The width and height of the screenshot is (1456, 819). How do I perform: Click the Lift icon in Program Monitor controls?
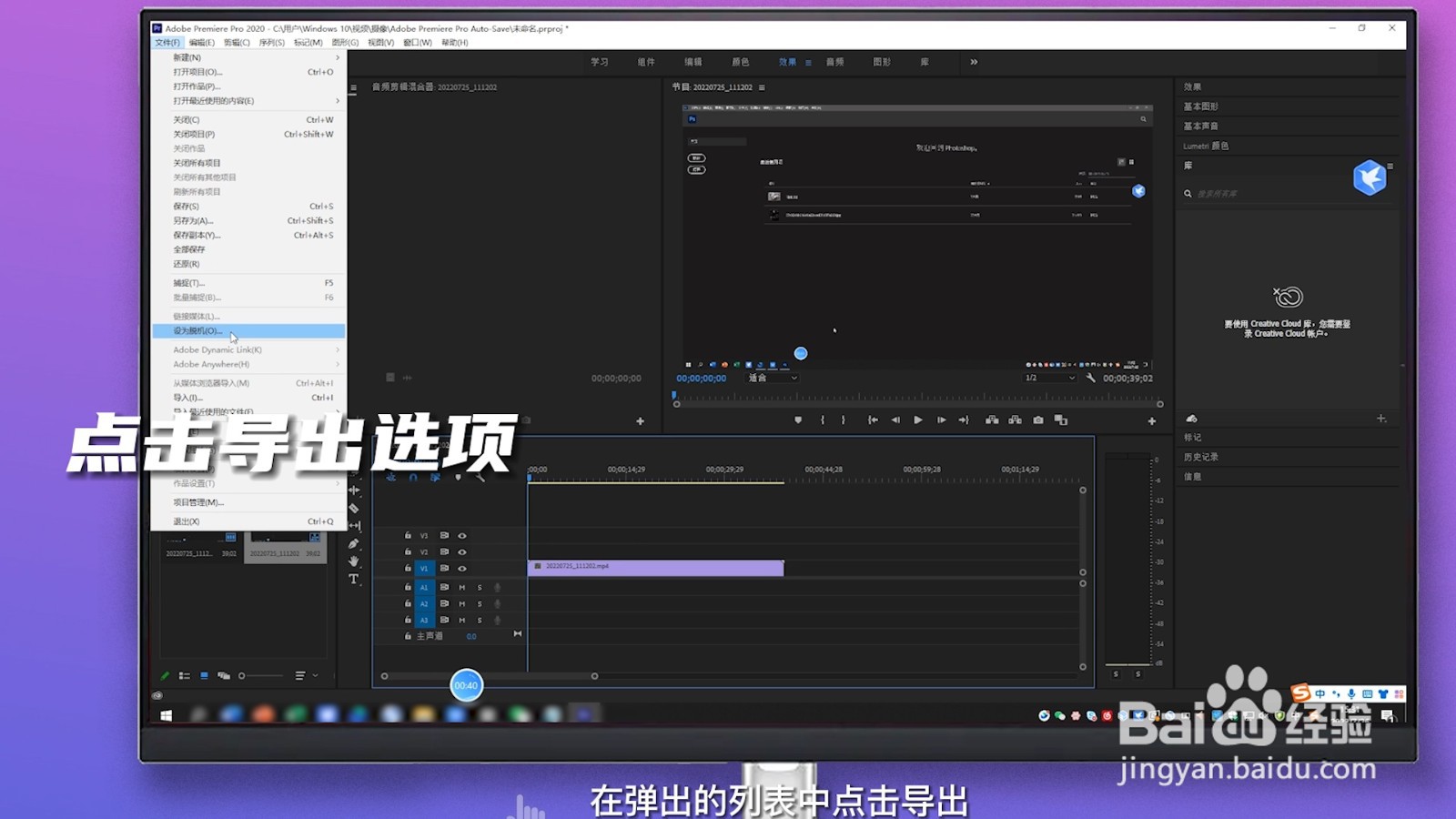pos(990,420)
